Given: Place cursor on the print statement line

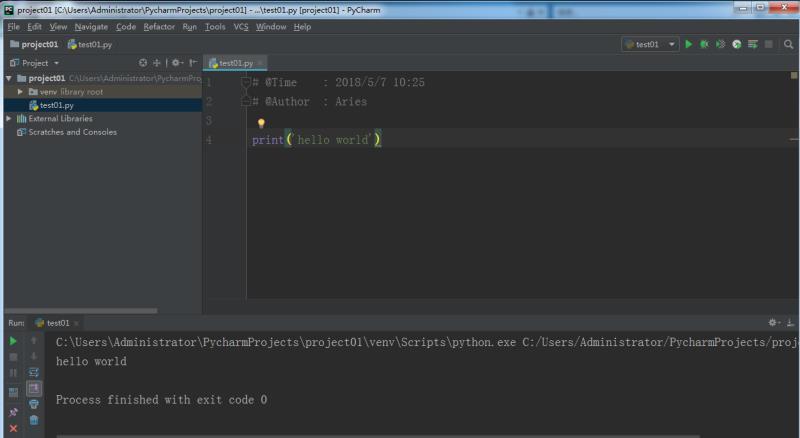Looking at the screenshot, I should tap(520, 139).
